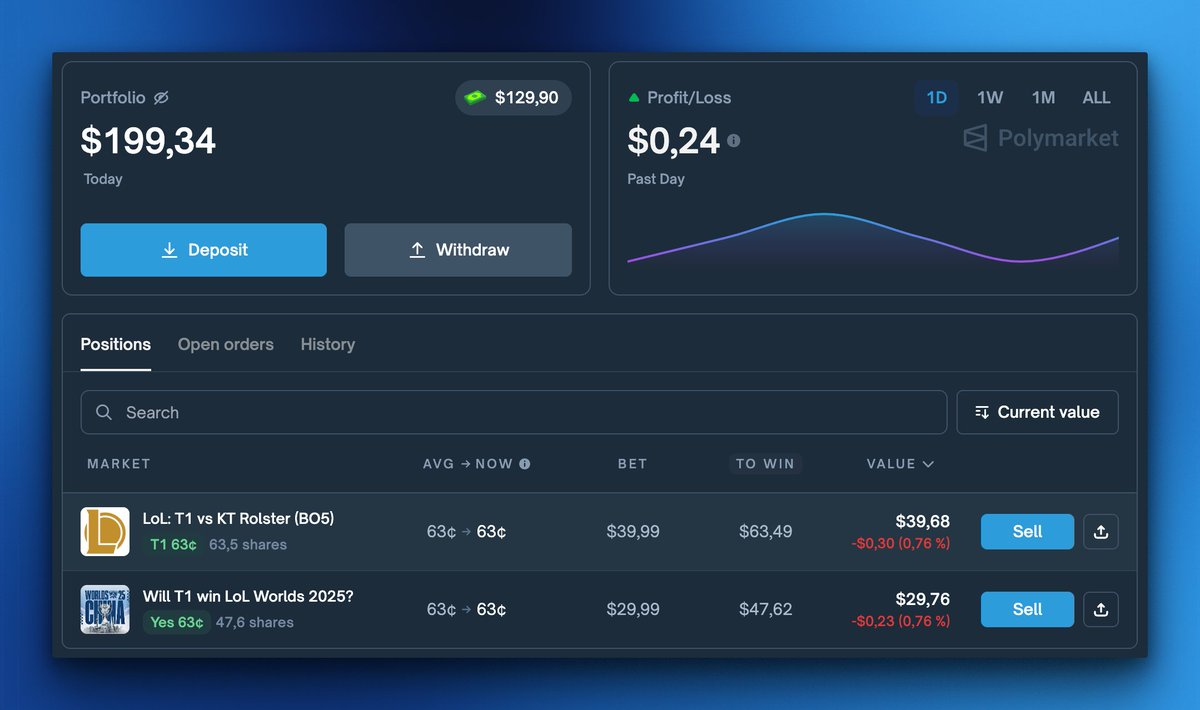Switch to the History tab

coord(328,344)
